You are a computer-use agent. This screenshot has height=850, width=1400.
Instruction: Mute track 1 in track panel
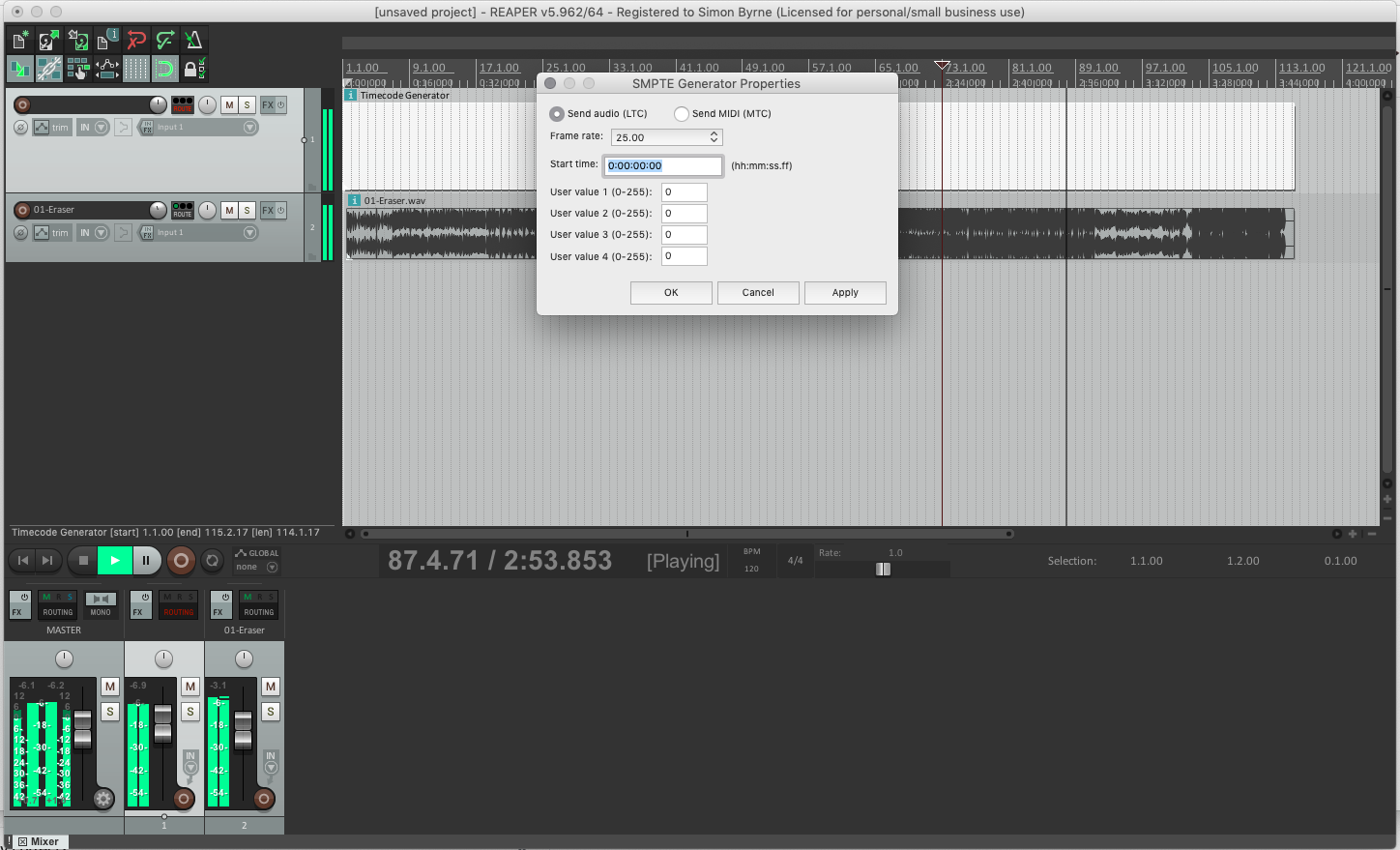pyautogui.click(x=229, y=104)
